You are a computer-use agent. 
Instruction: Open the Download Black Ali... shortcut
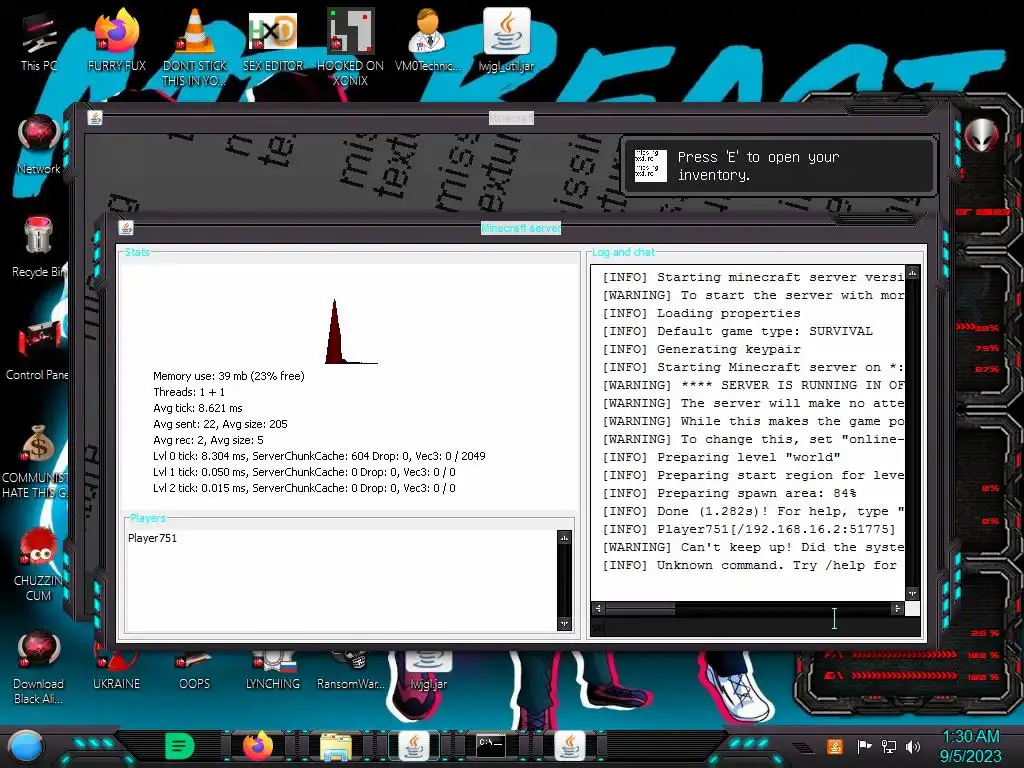click(38, 667)
